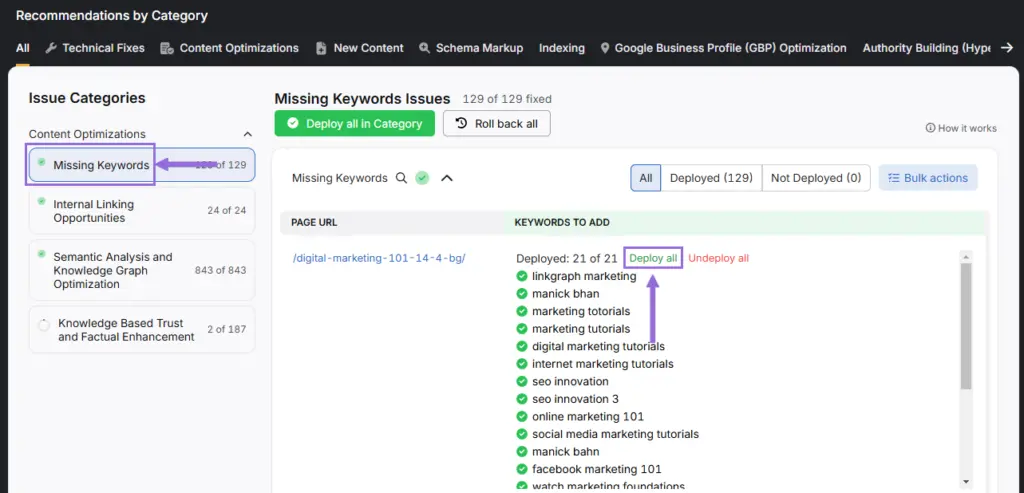This screenshot has height=493, width=1024.
Task: Click the status icon on Internal Linking Opportunities
Action: click(42, 201)
